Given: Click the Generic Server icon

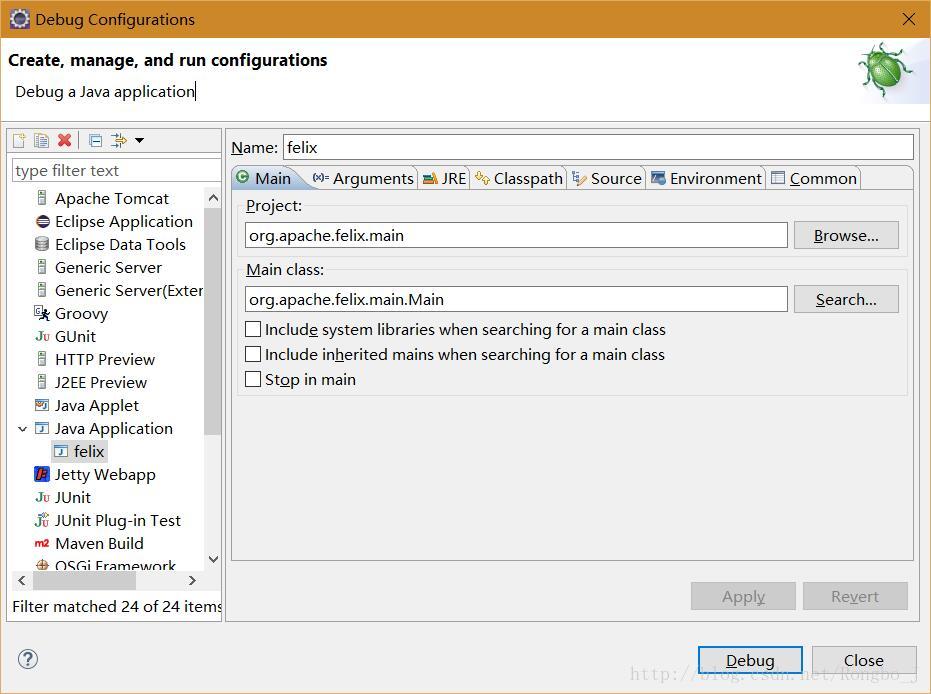Looking at the screenshot, I should 42,267.
